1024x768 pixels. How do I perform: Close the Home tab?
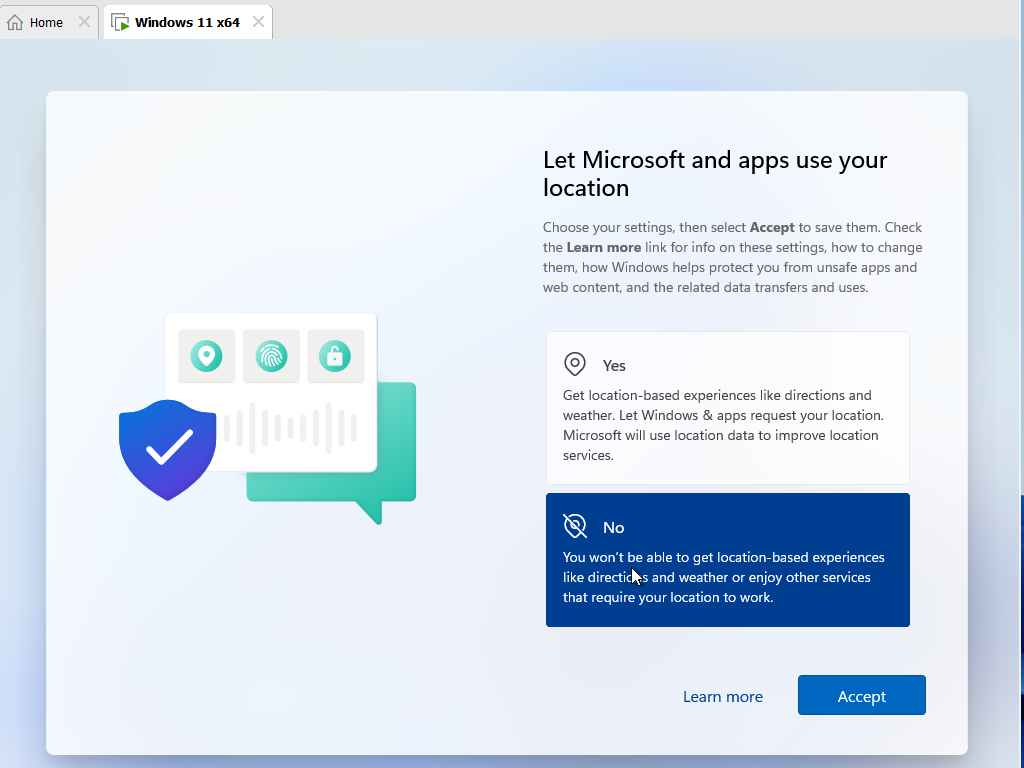point(84,22)
